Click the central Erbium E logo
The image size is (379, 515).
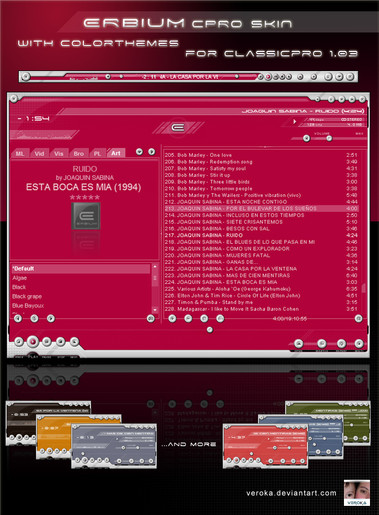178,127
